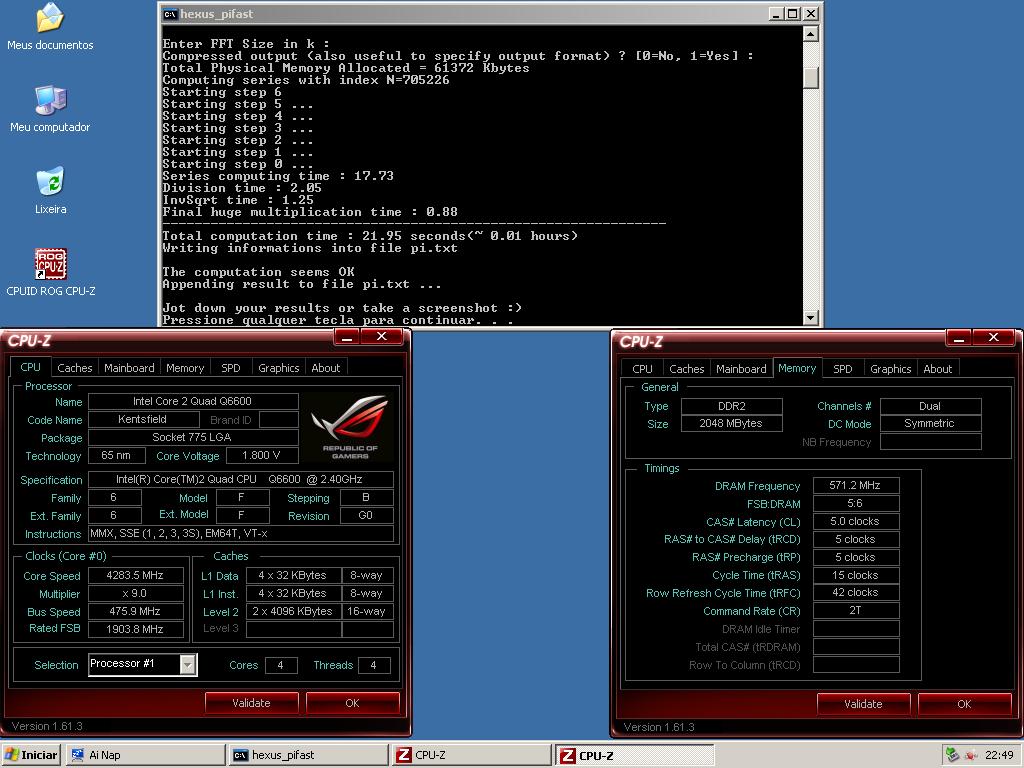Open About tab in right CPU-Z window
1024x768 pixels.
coord(937,369)
